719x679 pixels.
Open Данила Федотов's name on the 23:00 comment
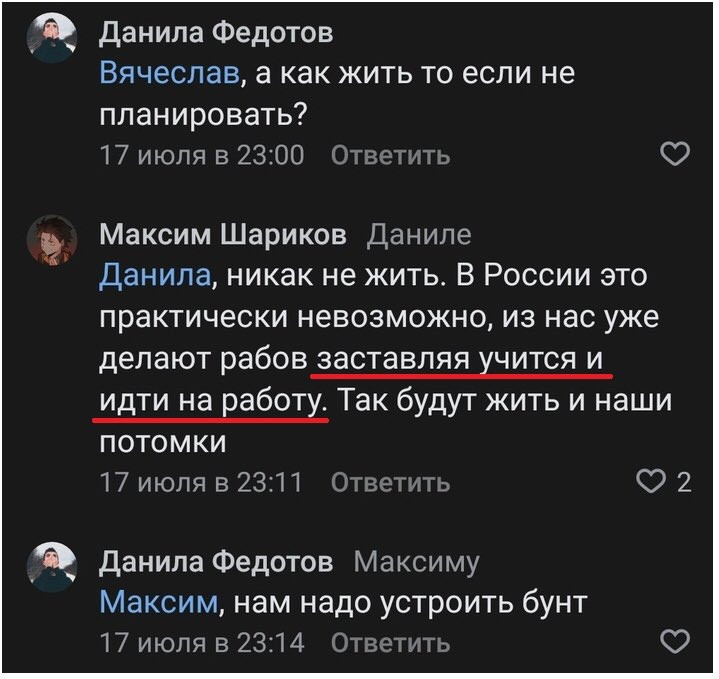pos(216,33)
